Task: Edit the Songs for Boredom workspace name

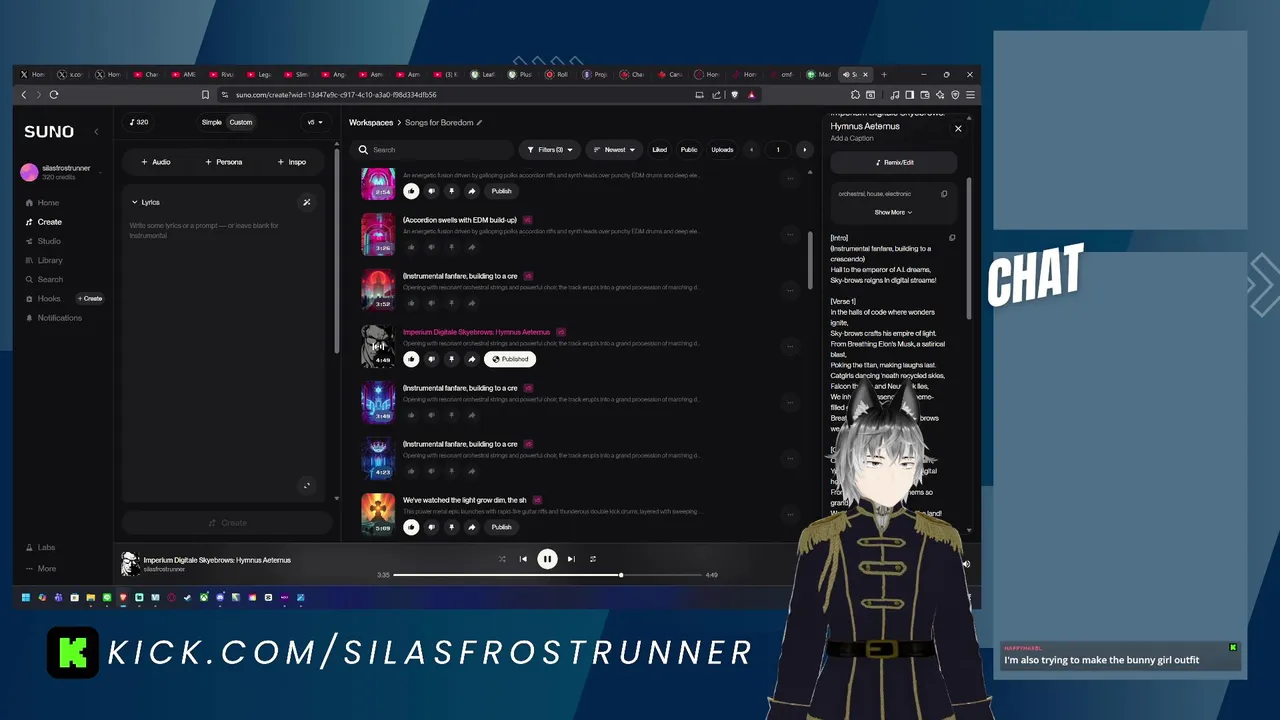Action: [x=479, y=122]
